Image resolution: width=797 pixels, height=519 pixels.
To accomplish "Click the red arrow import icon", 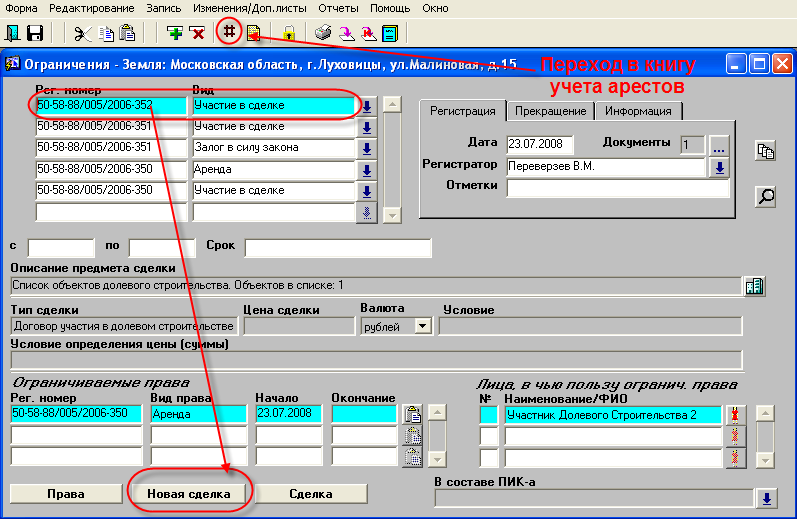I will coord(369,34).
